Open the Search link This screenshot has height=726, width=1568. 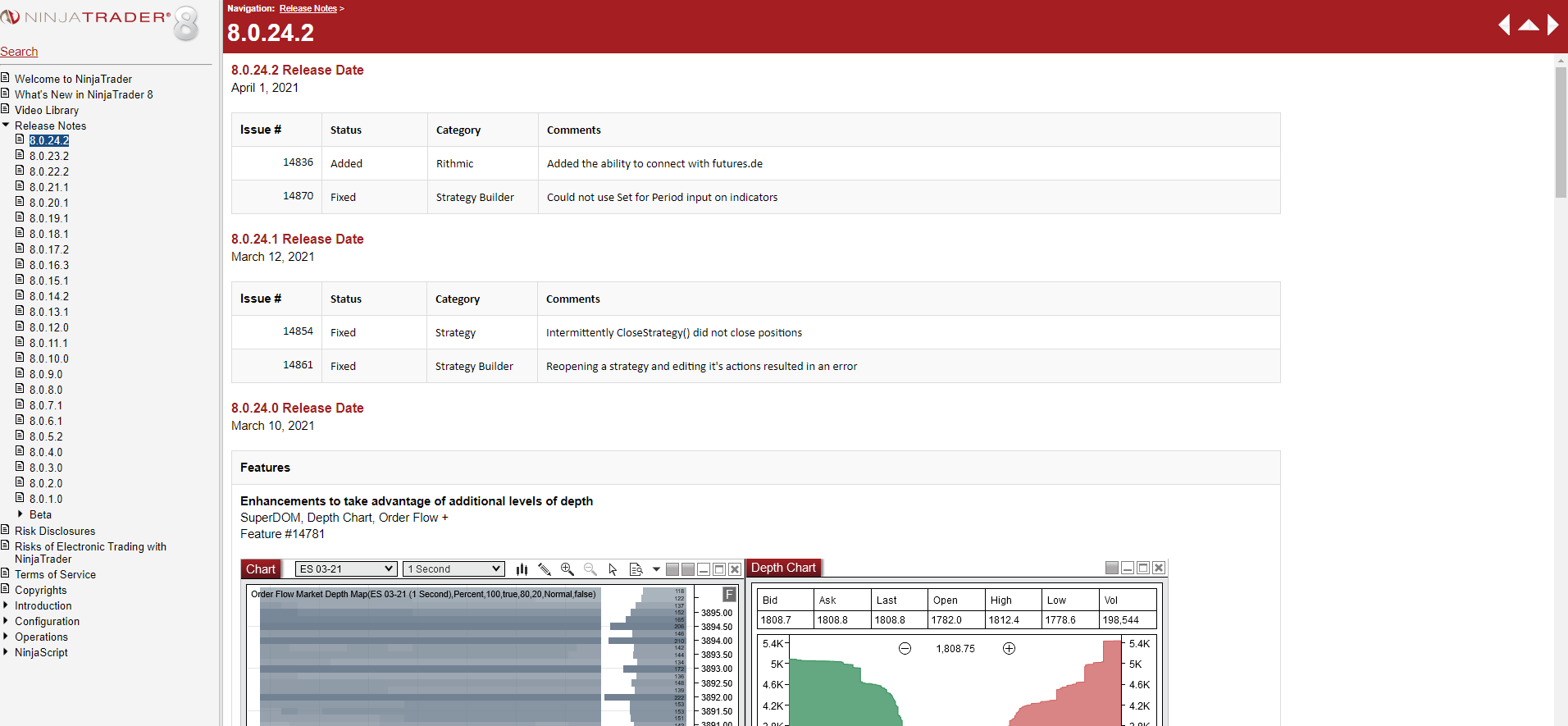[x=19, y=52]
